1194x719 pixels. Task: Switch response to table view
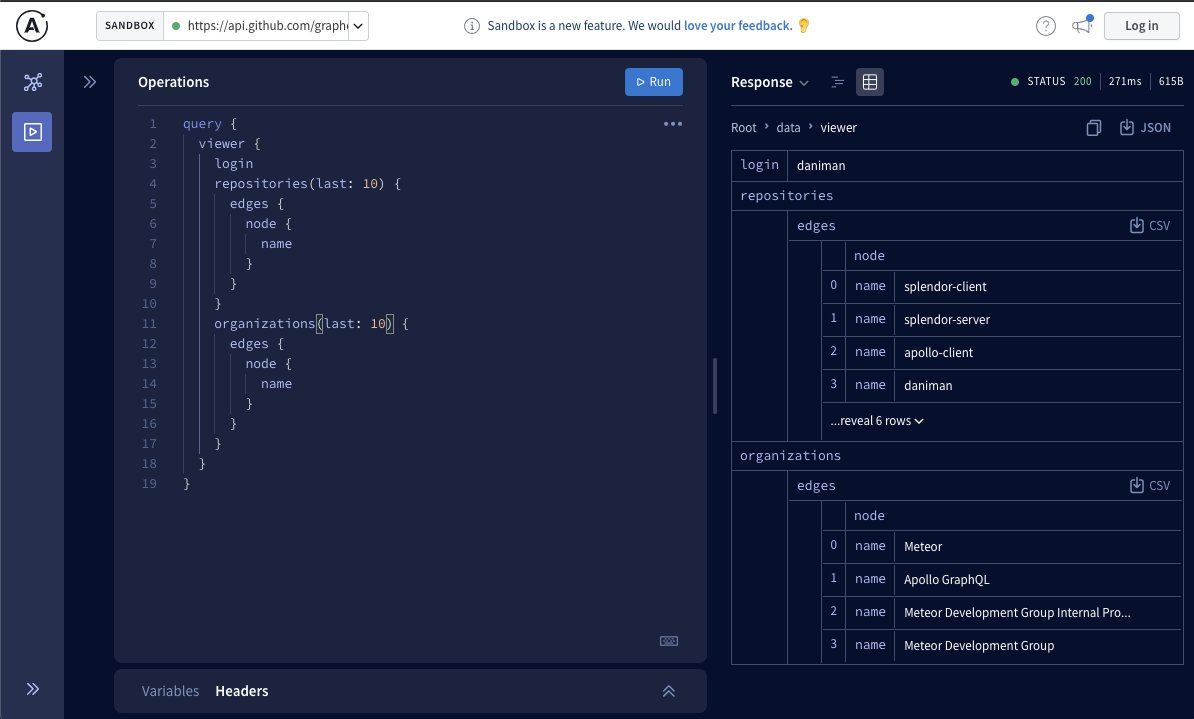870,82
